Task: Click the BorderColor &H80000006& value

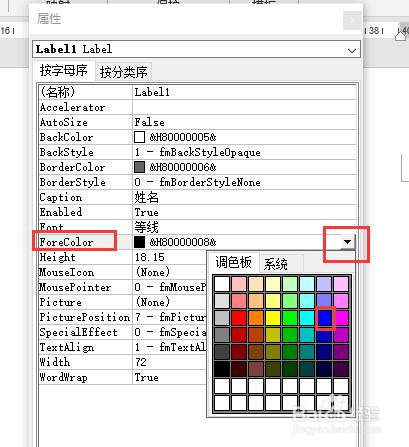Action: coord(183,167)
